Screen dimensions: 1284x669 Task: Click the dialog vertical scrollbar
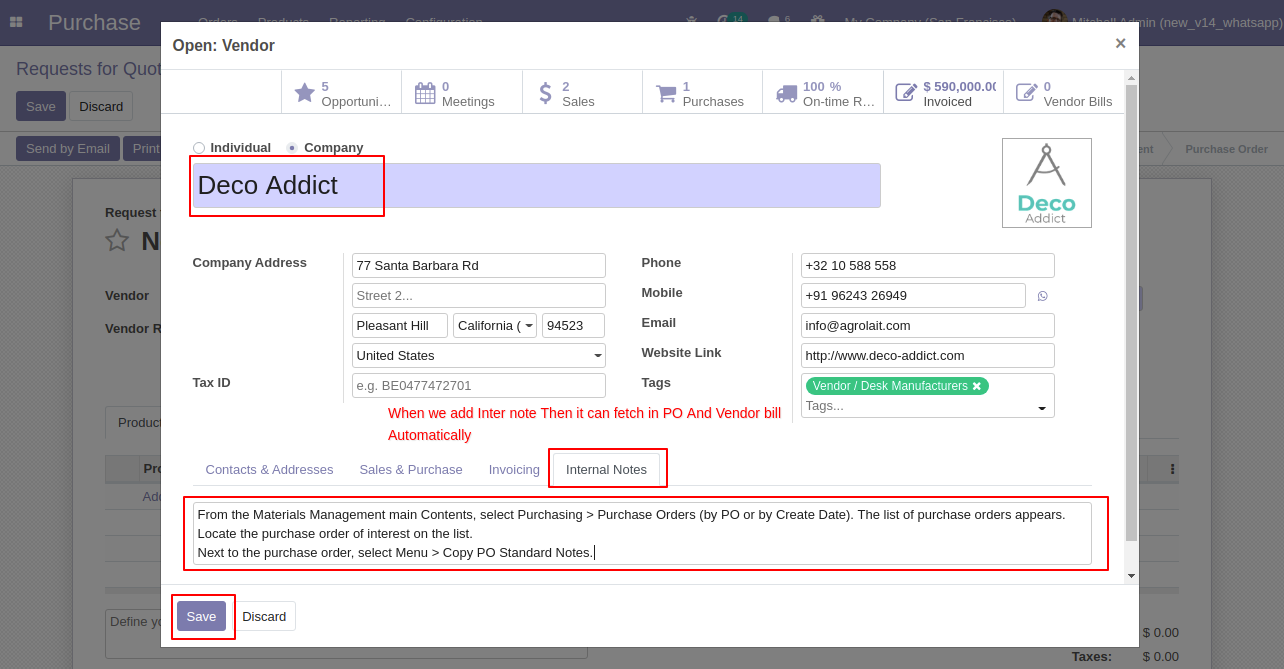coord(1131,312)
